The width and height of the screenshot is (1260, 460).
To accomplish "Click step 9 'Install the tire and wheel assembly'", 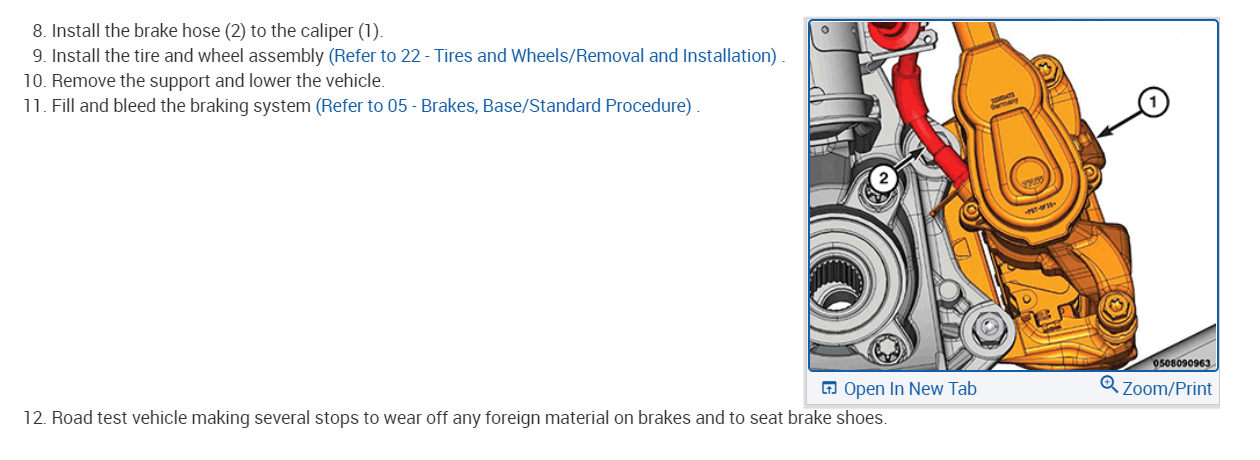I will point(188,56).
